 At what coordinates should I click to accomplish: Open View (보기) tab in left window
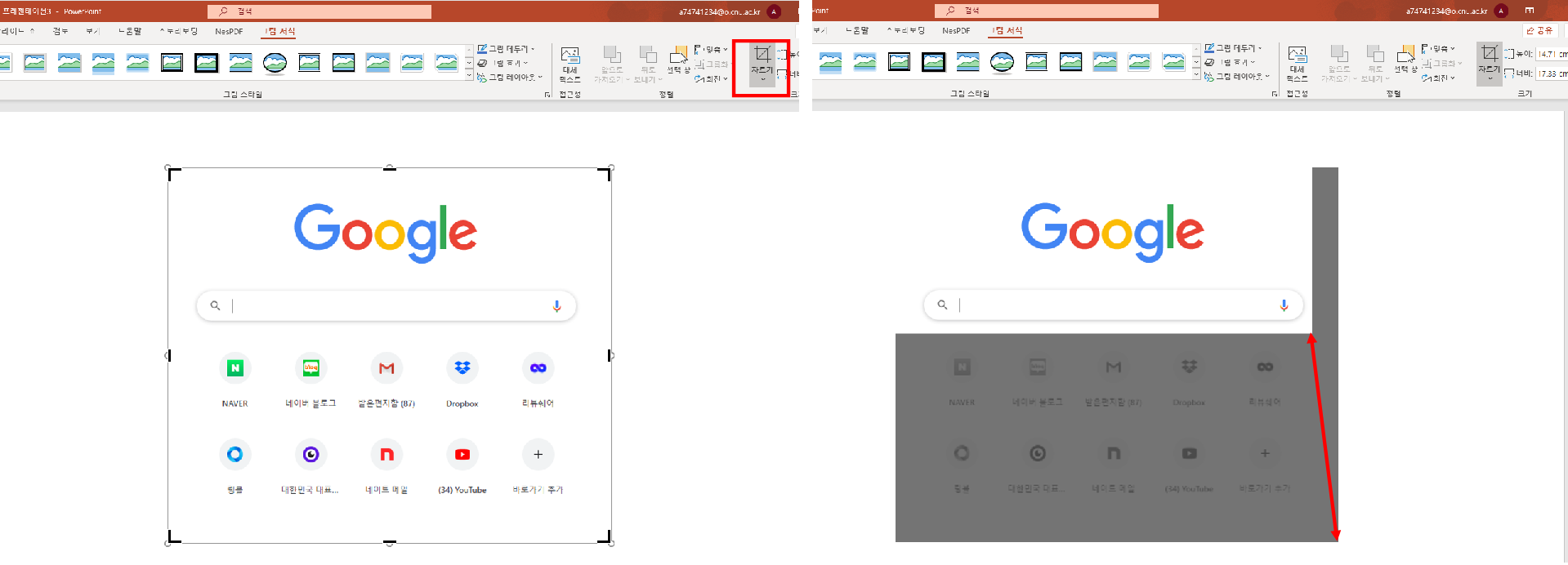tap(93, 31)
